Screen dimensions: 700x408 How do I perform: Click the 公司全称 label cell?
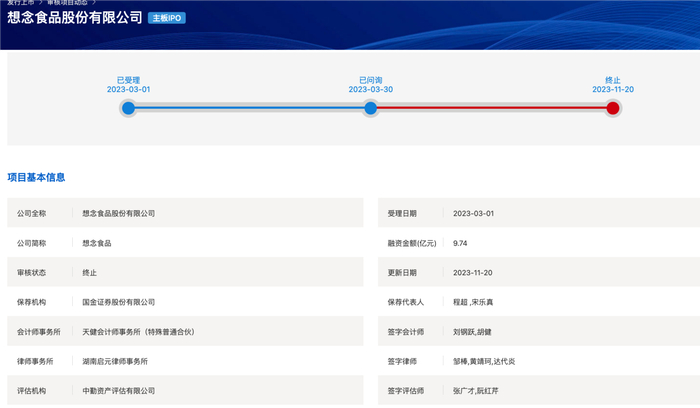point(31,213)
